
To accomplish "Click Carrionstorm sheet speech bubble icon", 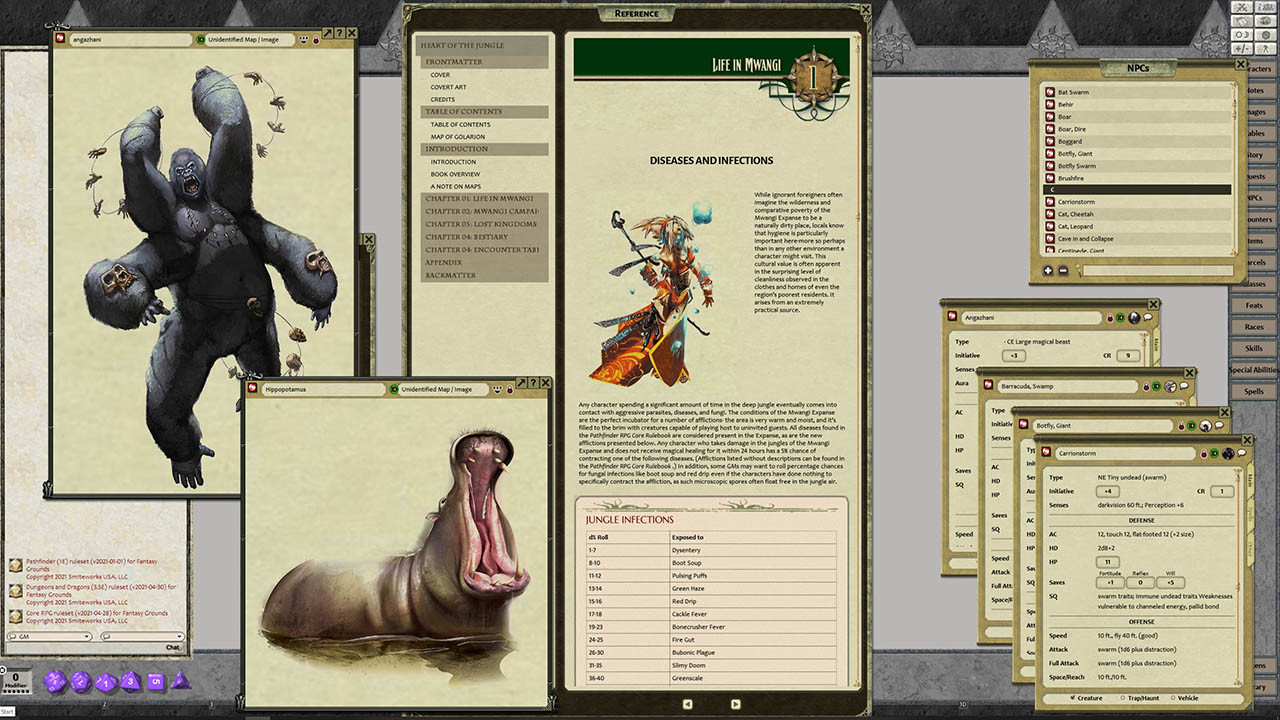I will (1241, 453).
